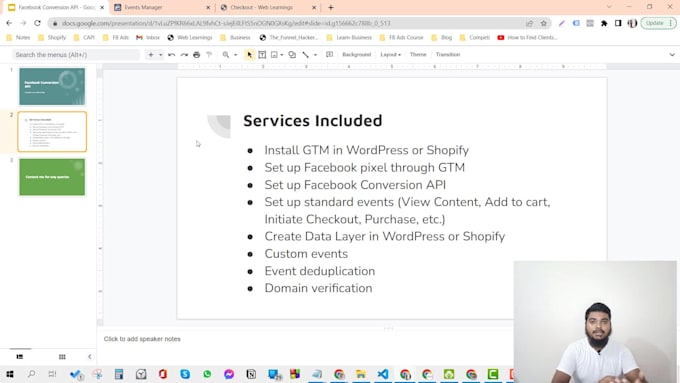The height and width of the screenshot is (383, 680).
Task: Choose the Select cursor tool
Action: pos(249,55)
